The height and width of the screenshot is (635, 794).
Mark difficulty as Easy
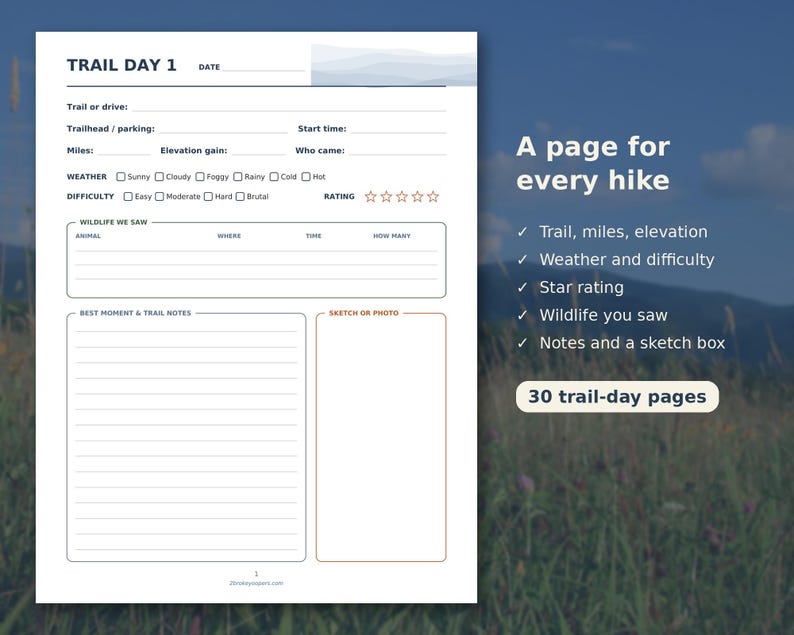click(x=128, y=196)
